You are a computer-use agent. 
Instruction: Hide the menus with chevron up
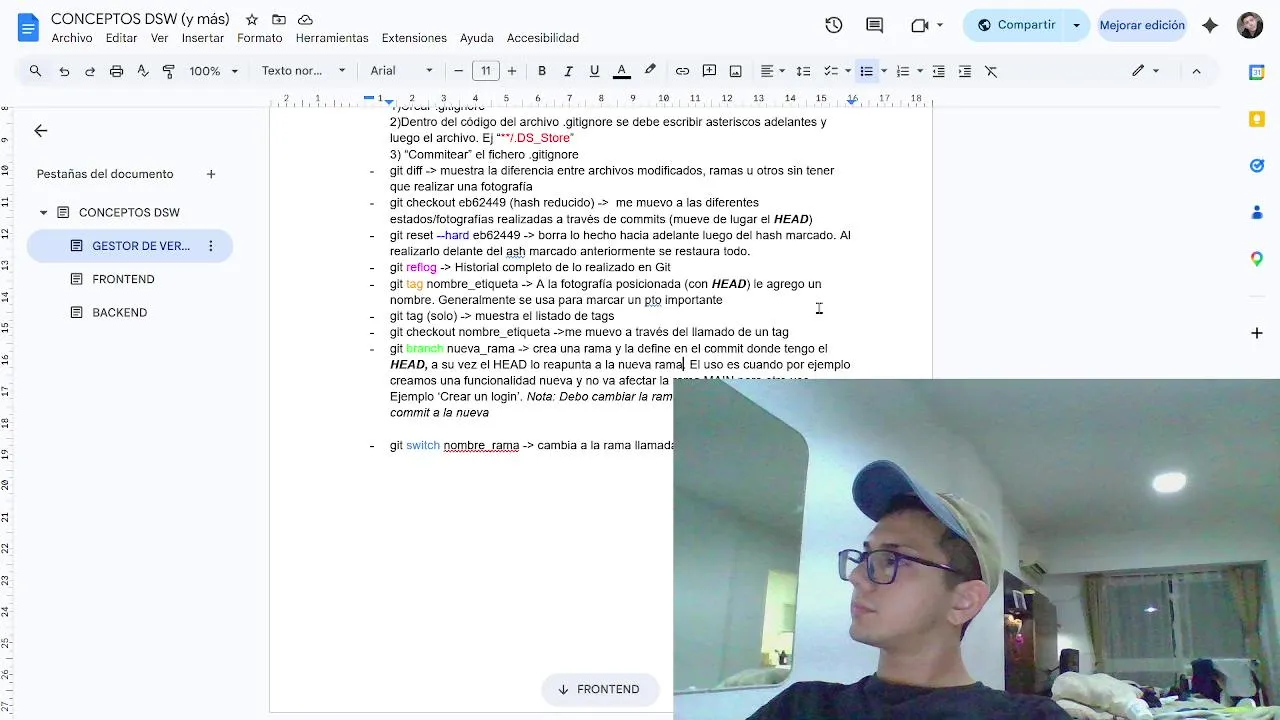click(1196, 71)
